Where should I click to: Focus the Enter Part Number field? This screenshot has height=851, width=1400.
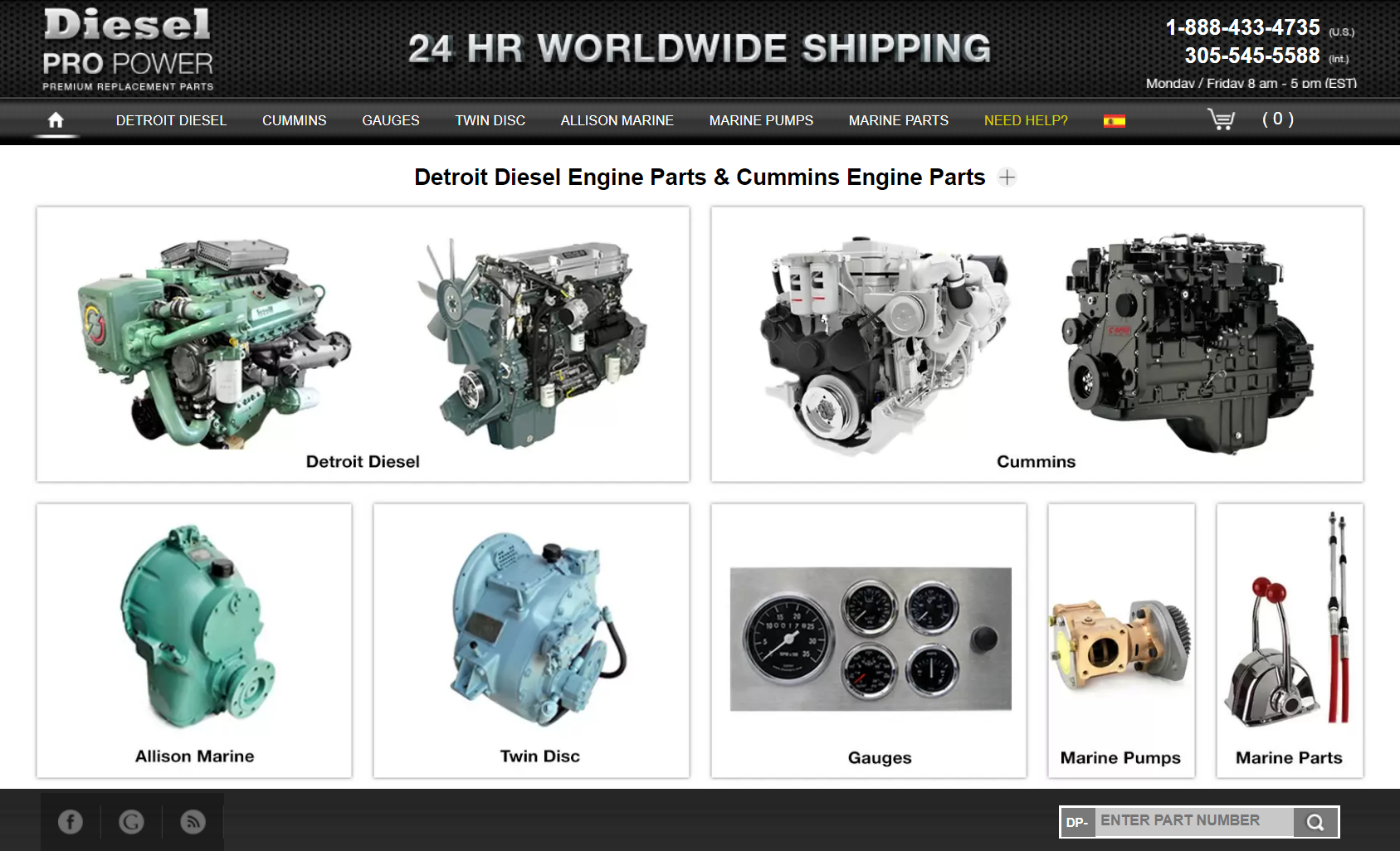coord(1193,821)
